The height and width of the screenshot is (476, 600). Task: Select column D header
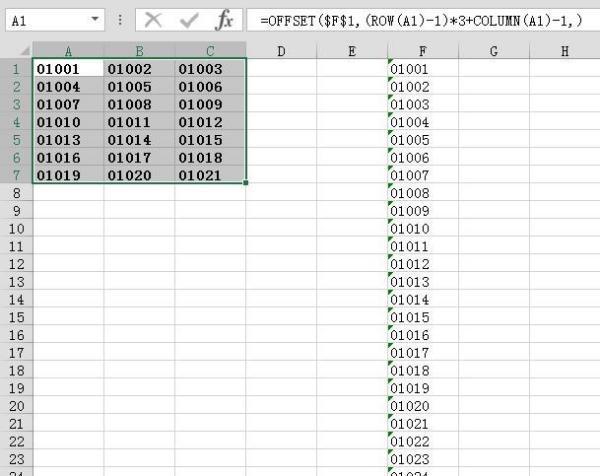281,50
